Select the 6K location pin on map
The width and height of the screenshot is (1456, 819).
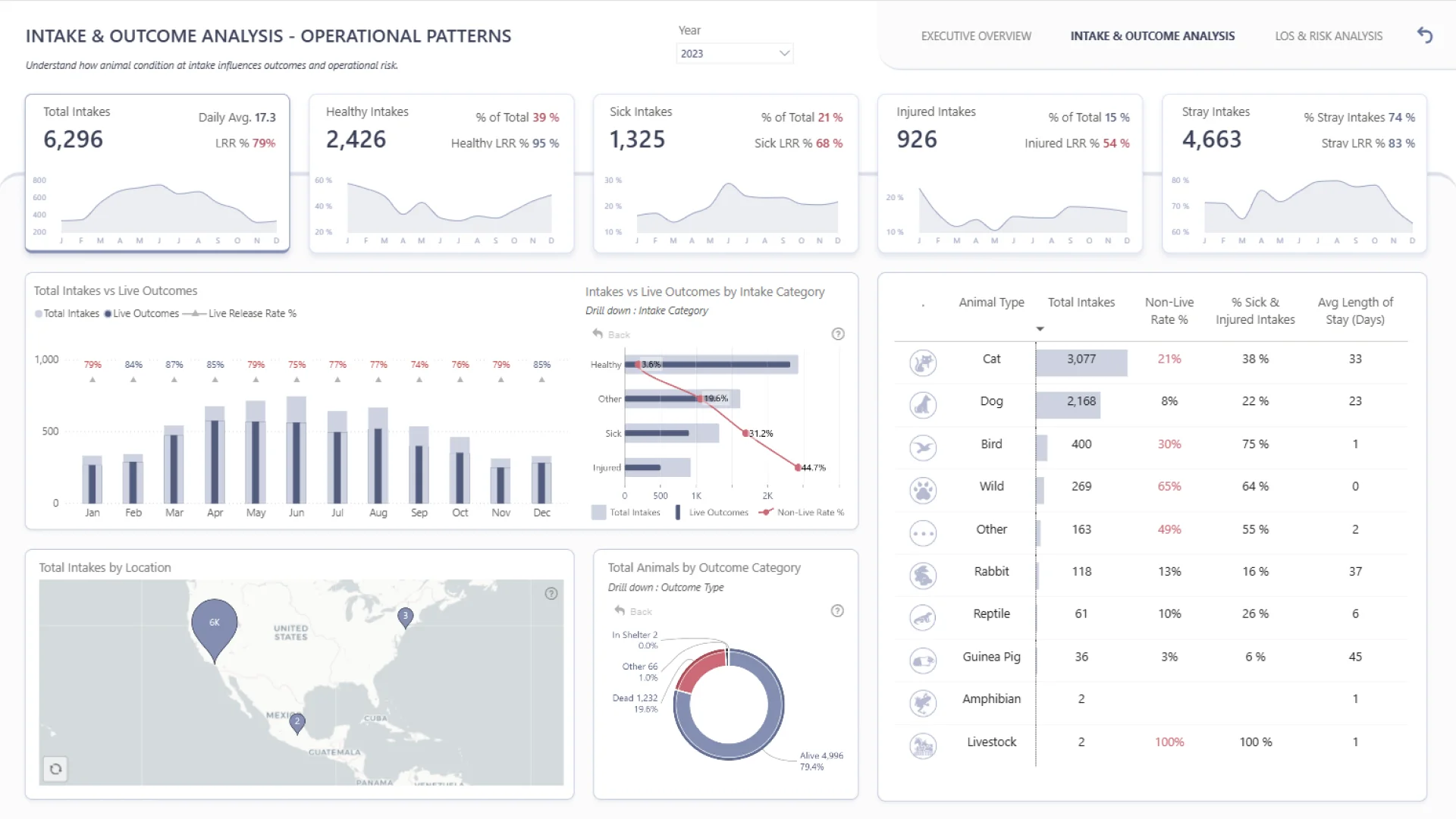pyautogui.click(x=215, y=623)
